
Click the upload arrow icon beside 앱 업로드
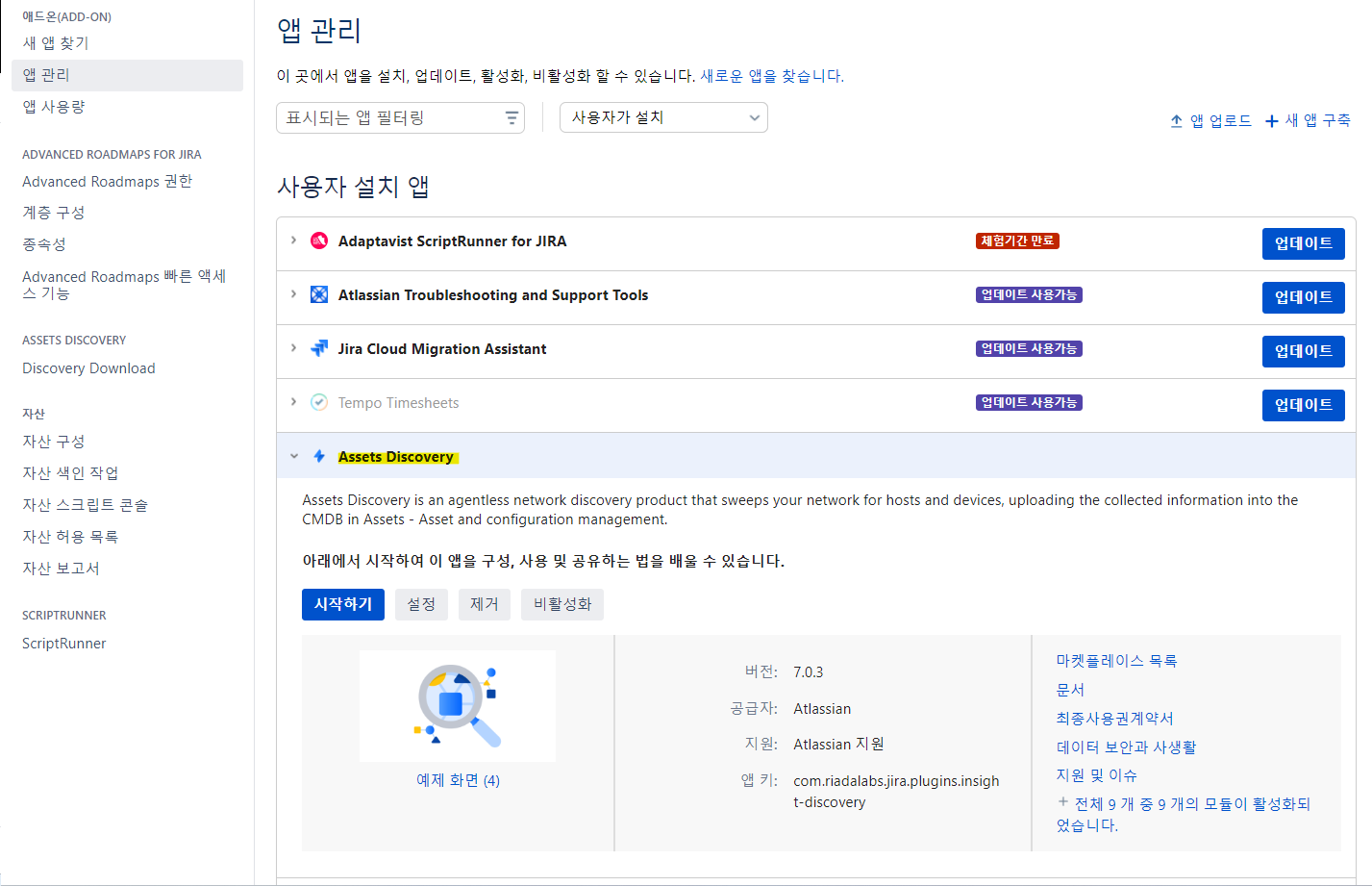(x=1176, y=121)
